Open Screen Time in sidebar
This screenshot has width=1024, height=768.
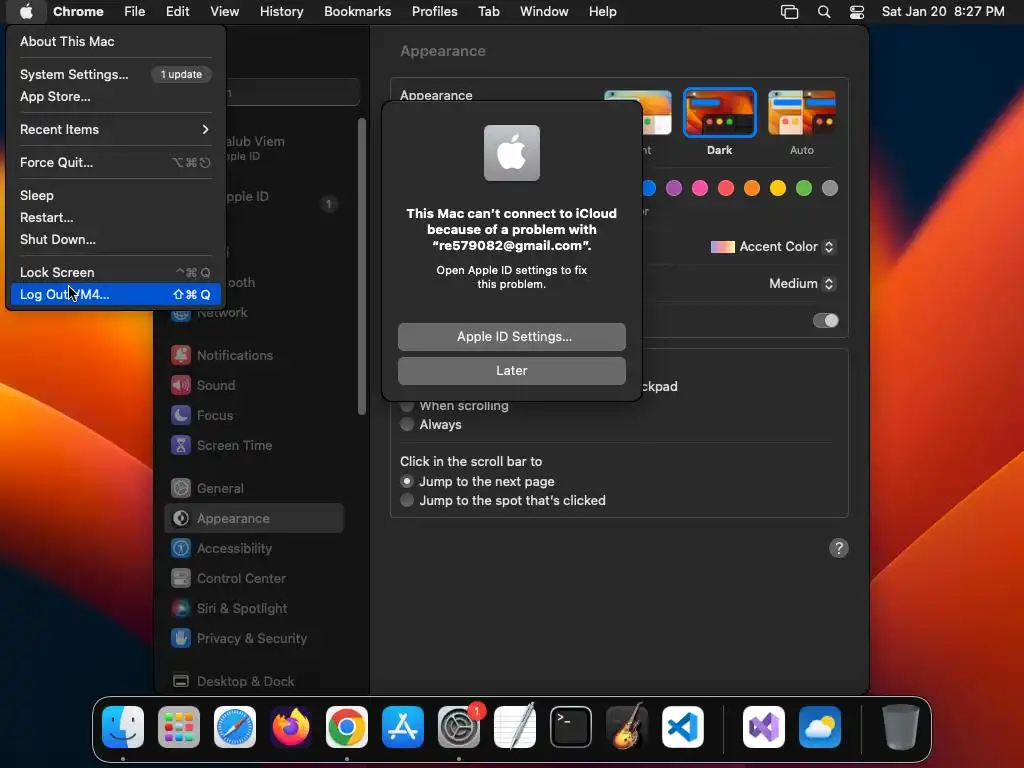(x=254, y=445)
